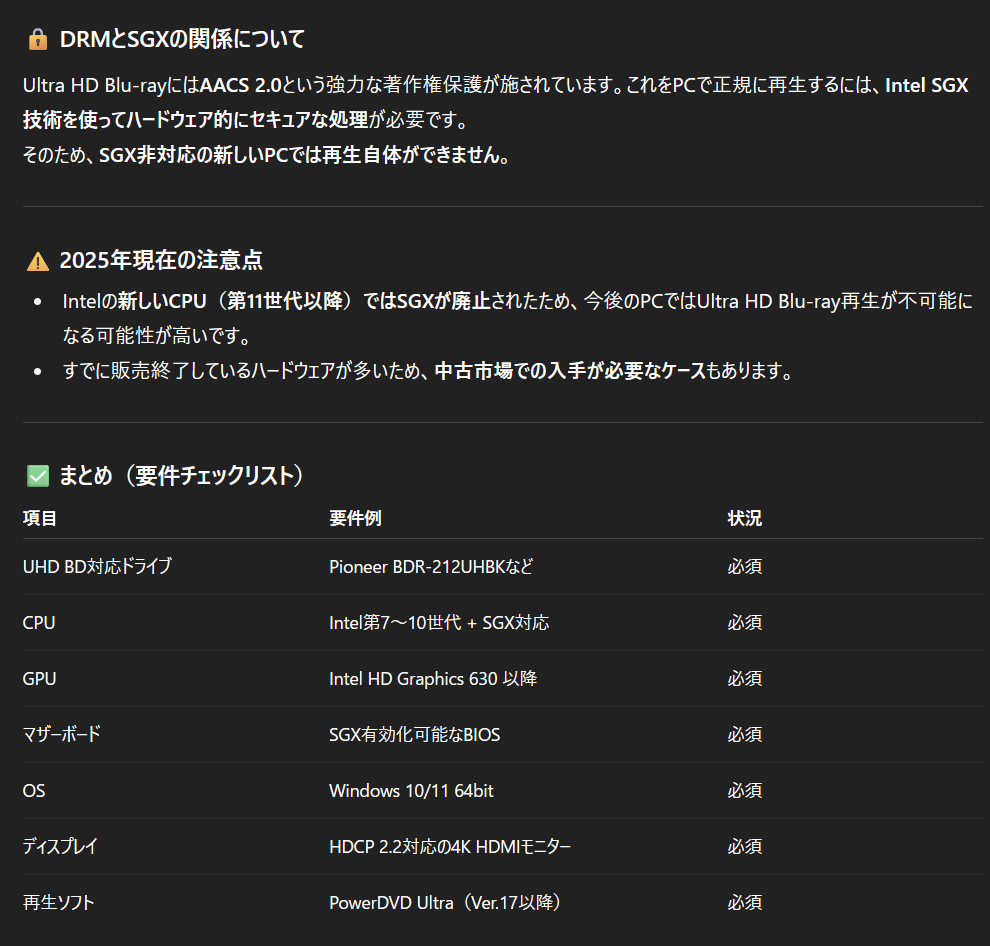This screenshot has width=990, height=946.
Task: Click 必須 in the 再生ソフト row
Action: coord(744,902)
